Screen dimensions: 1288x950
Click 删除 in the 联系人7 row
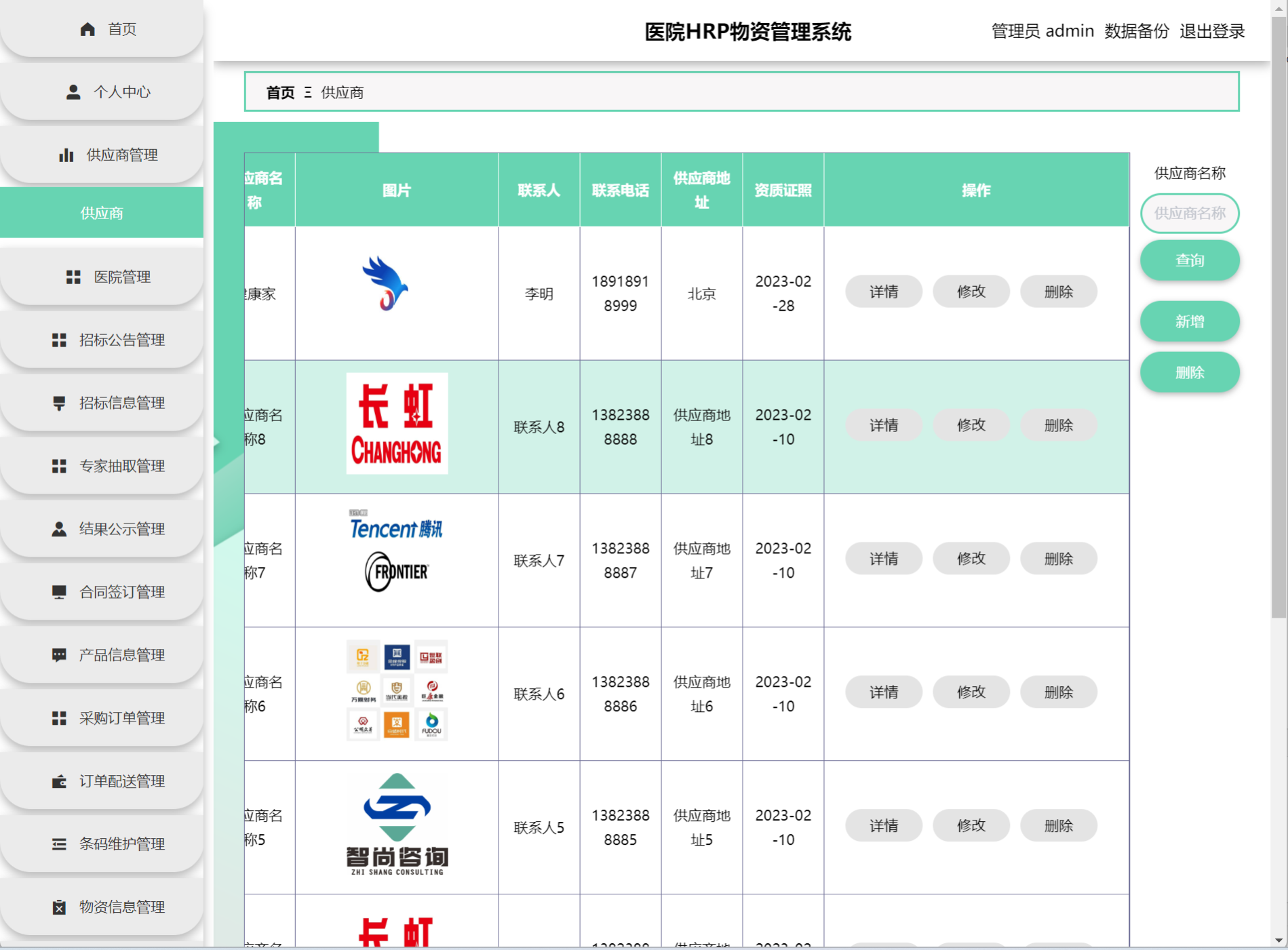click(x=1059, y=559)
